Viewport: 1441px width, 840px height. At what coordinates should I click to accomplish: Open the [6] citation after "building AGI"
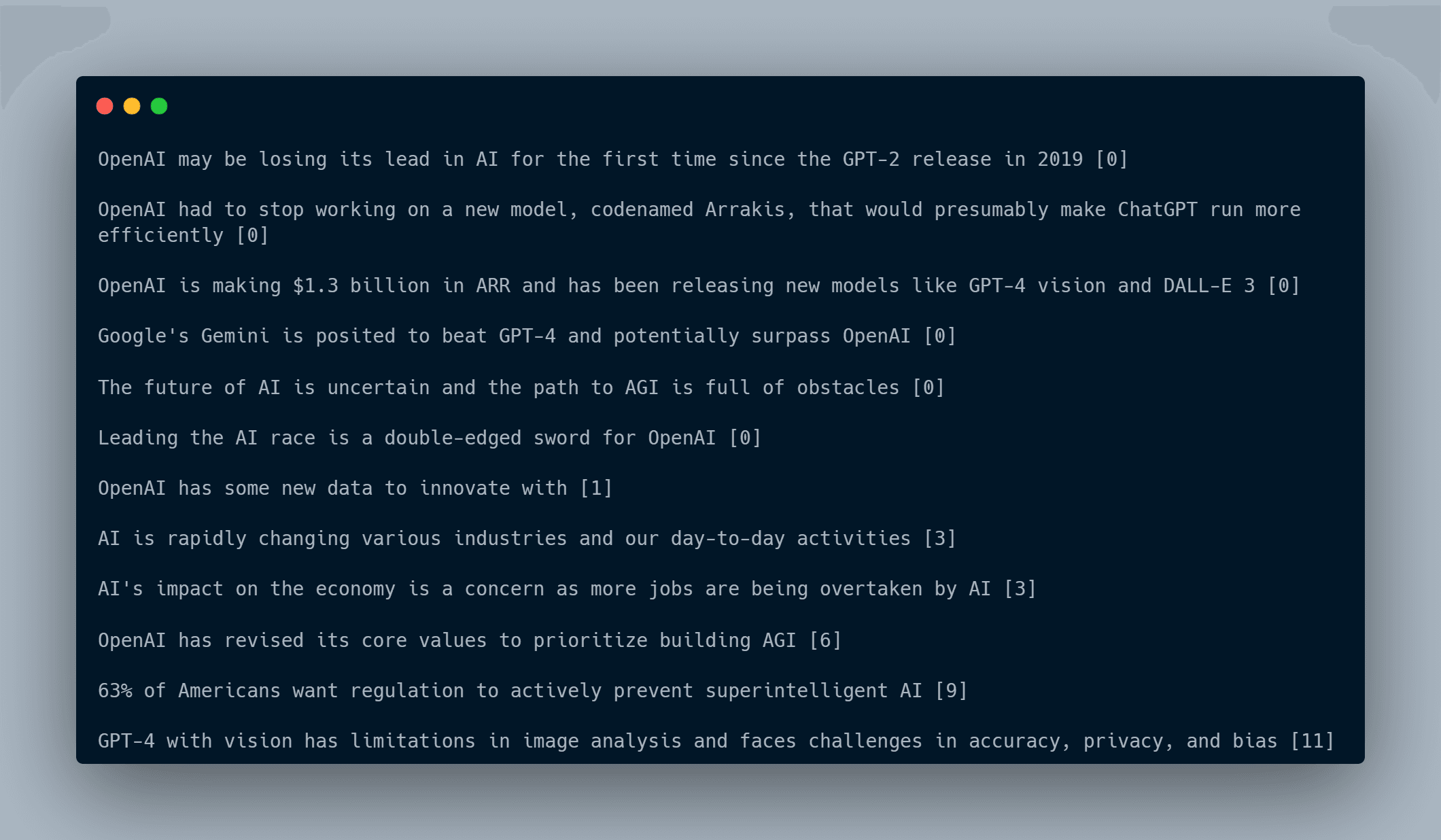825,640
